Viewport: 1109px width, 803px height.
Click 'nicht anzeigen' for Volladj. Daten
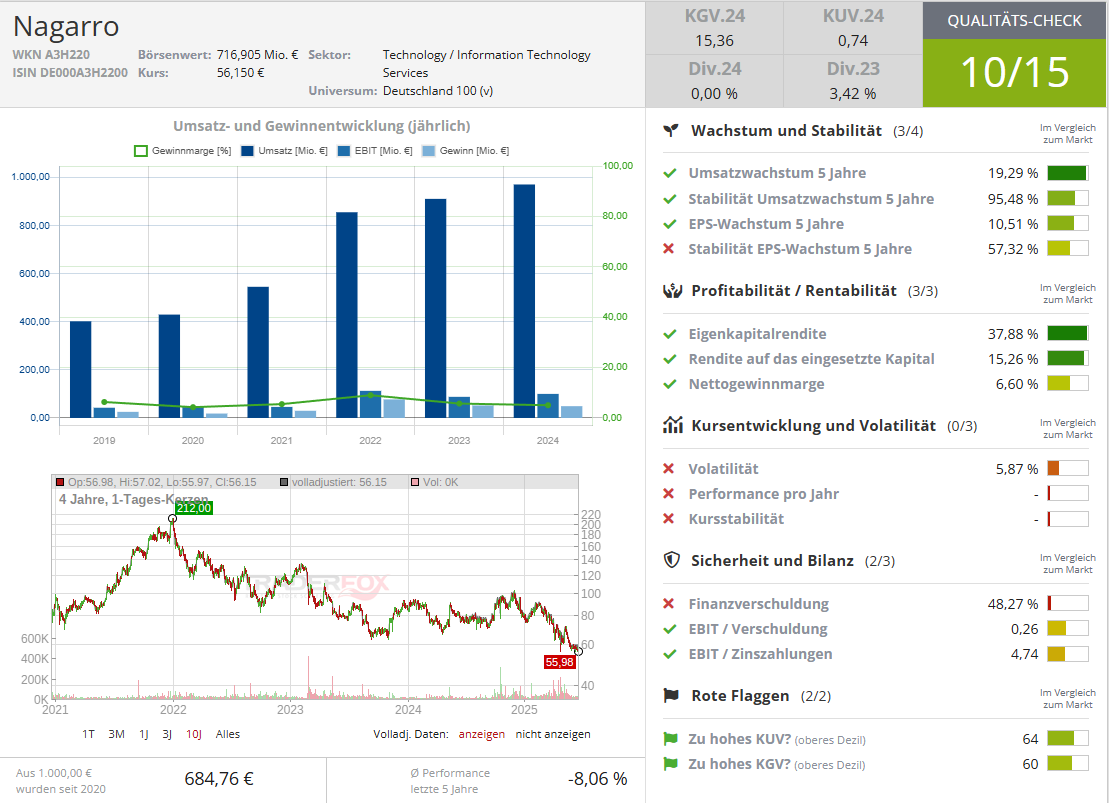point(553,734)
